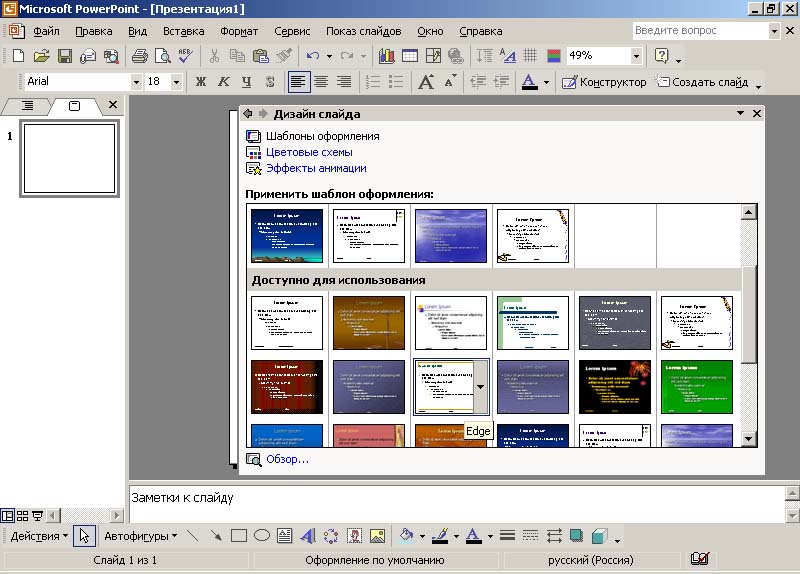Open the font size 18 dropdown
The image size is (800, 574).
pyautogui.click(x=176, y=82)
